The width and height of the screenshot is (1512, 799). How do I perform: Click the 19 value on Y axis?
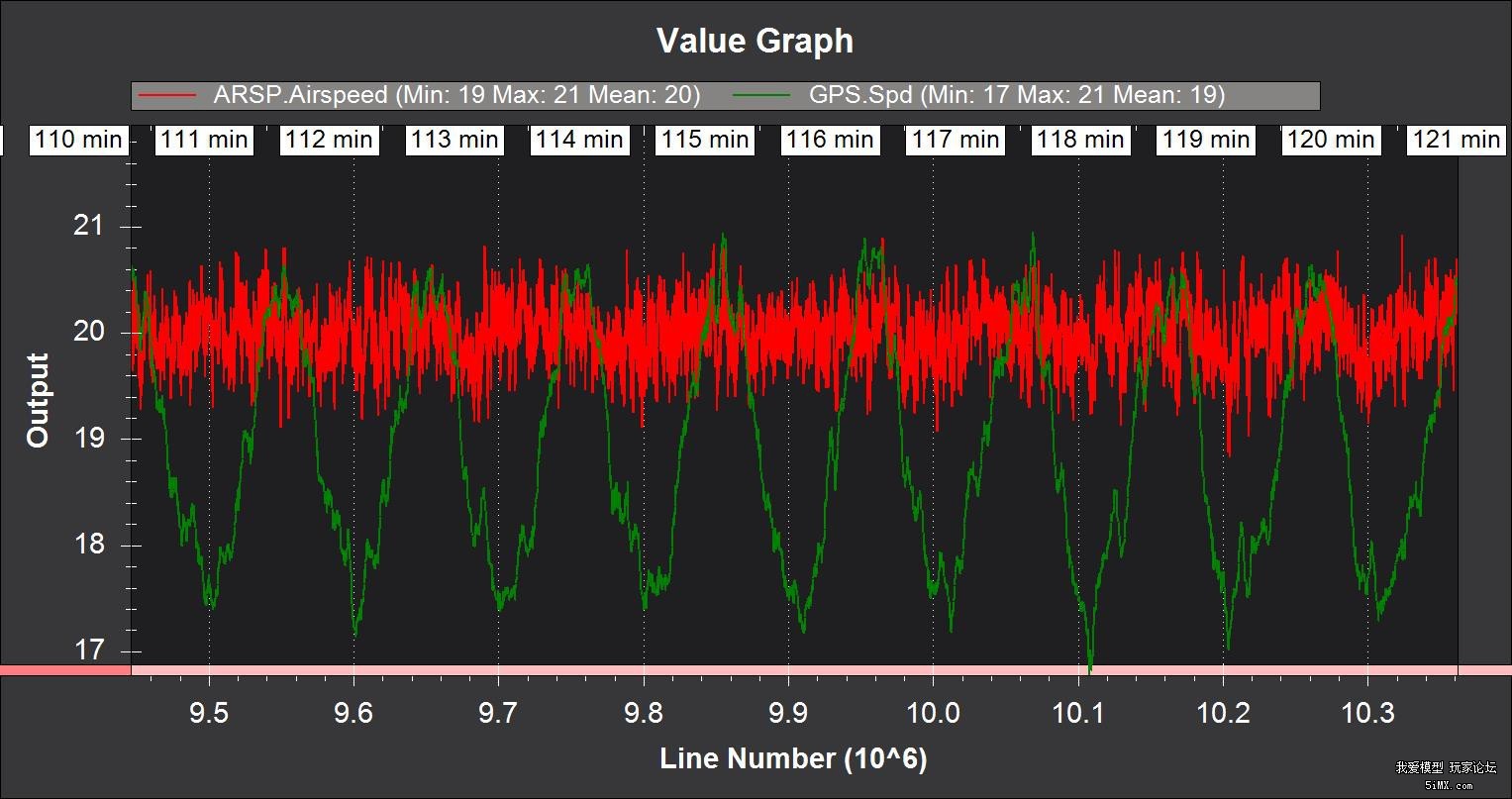[89, 439]
